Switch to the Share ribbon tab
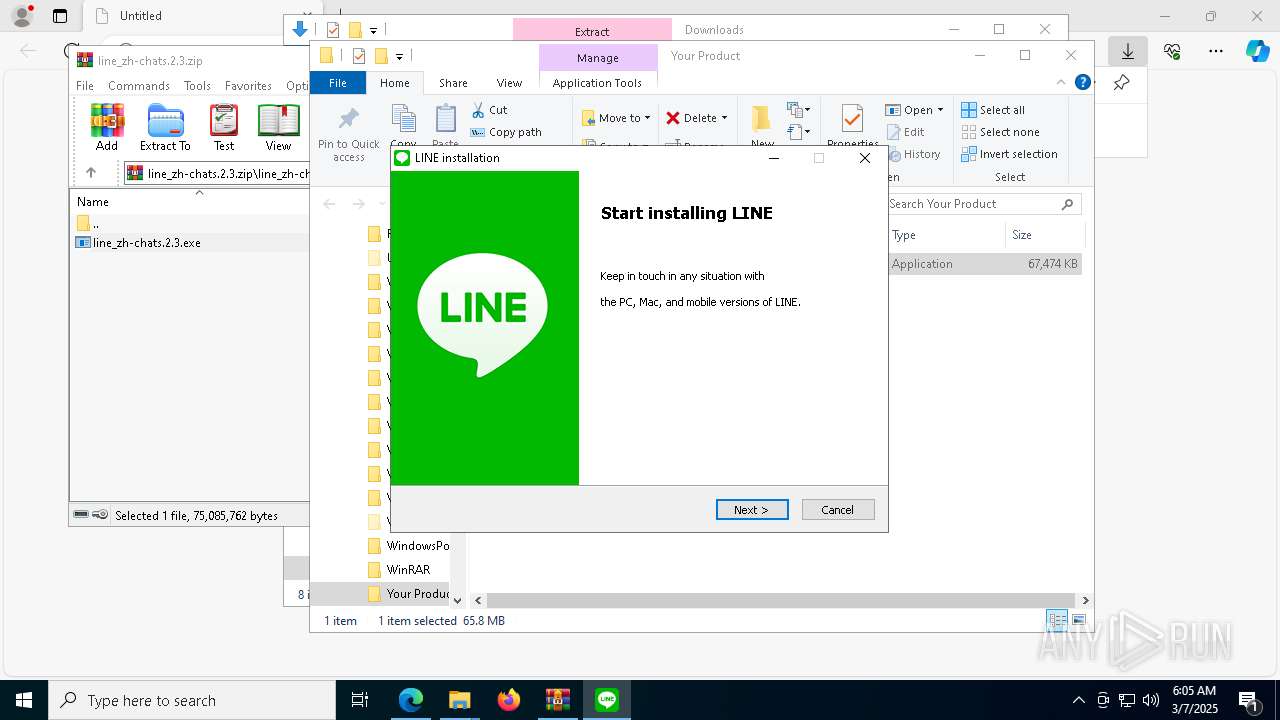 tap(453, 83)
